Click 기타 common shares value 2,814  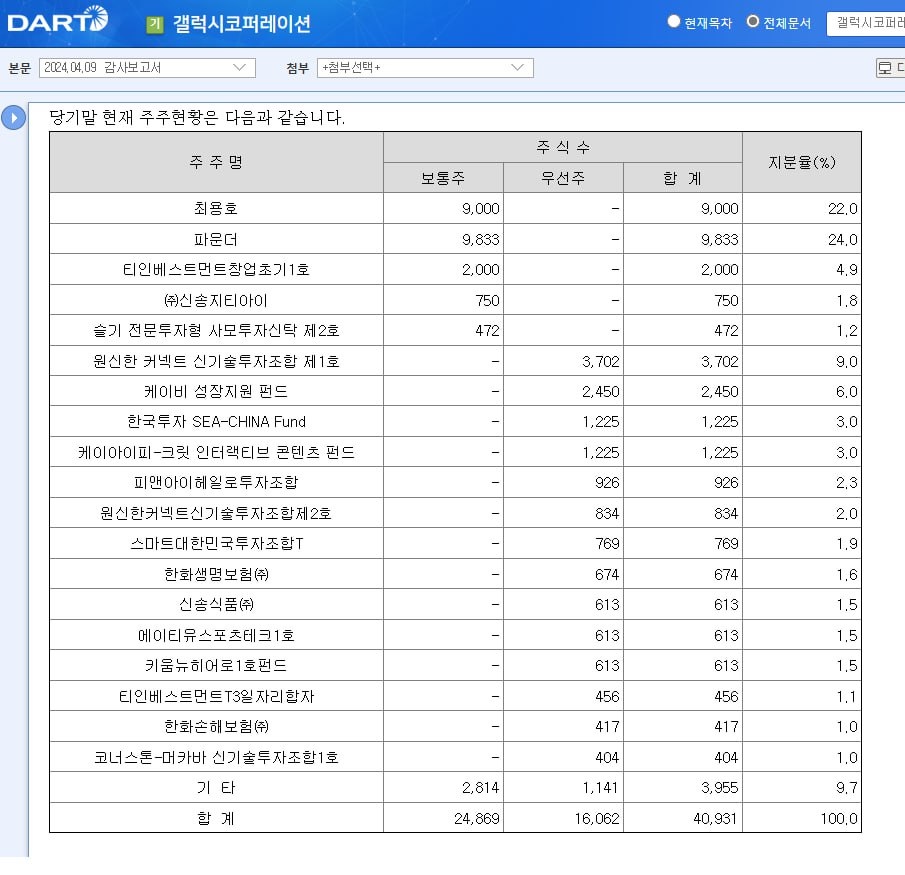pos(480,788)
